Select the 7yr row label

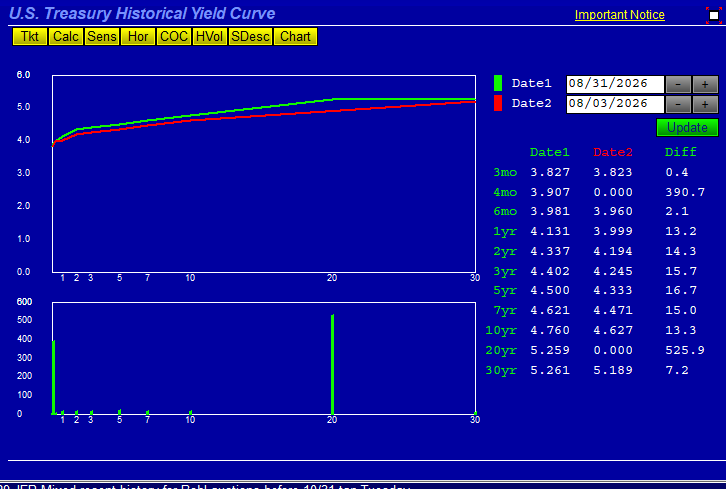tap(505, 310)
